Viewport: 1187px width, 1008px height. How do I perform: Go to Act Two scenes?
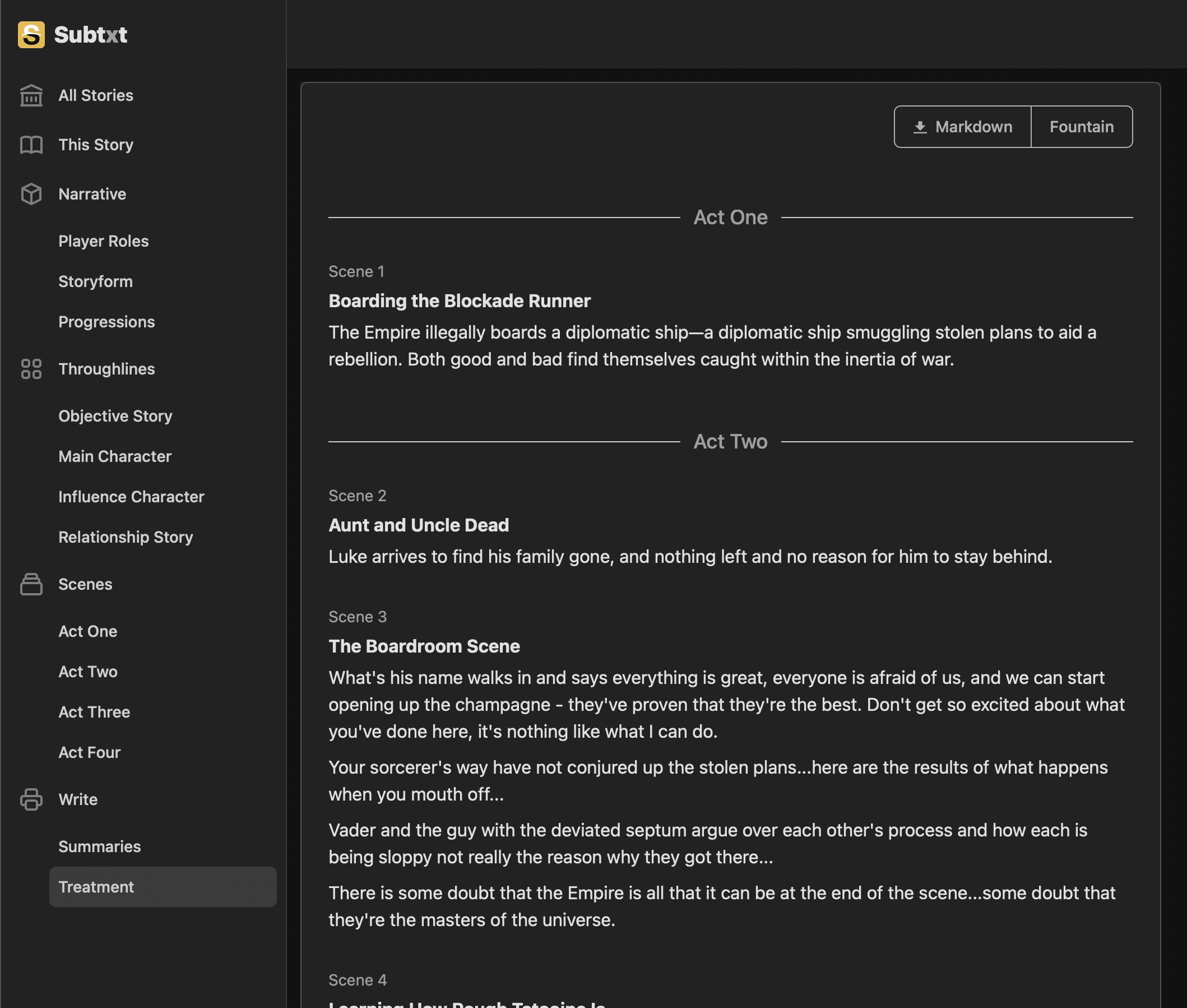click(87, 672)
